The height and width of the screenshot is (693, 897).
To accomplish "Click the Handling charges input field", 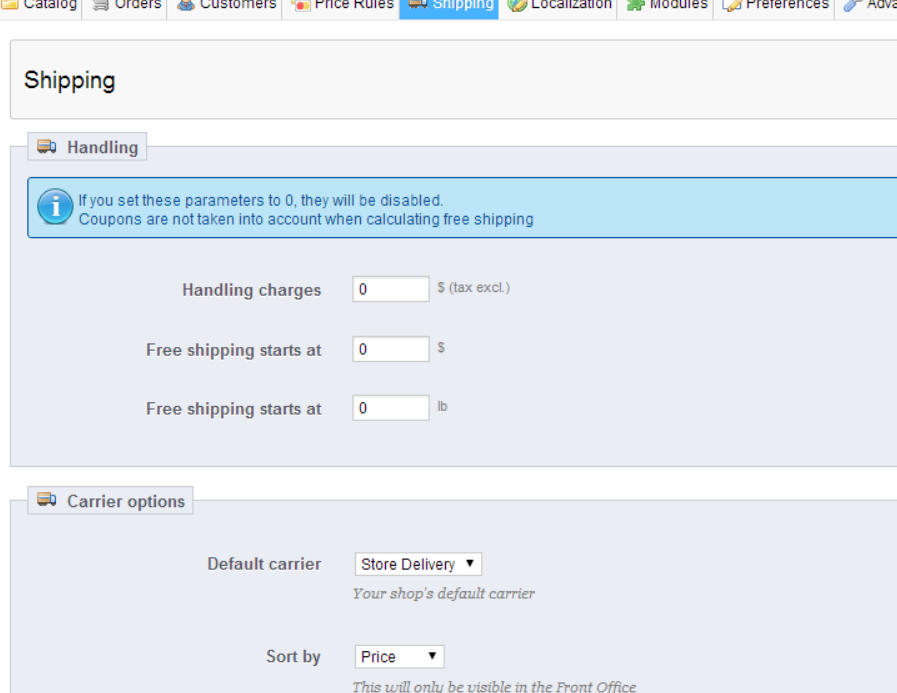I will tap(390, 289).
